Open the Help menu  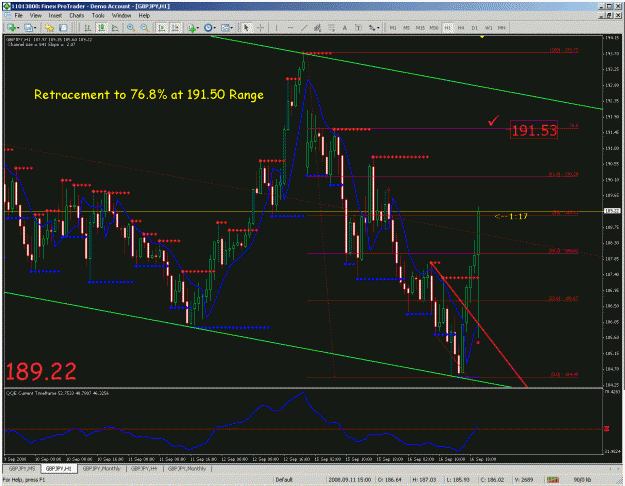pos(144,16)
